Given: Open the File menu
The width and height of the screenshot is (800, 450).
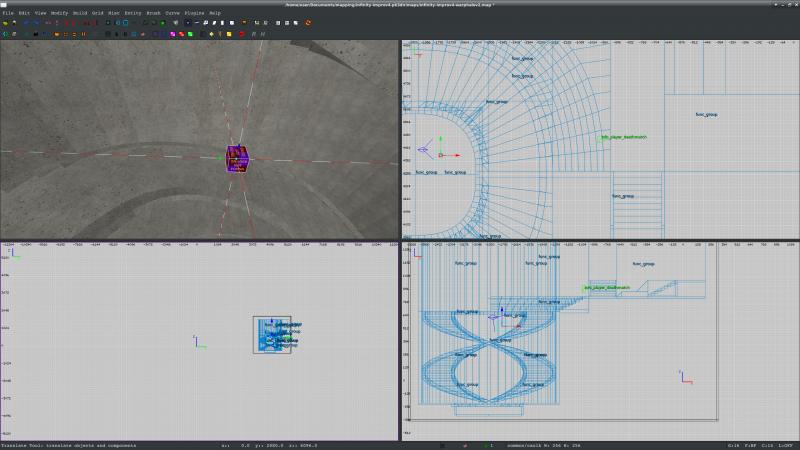Looking at the screenshot, I should click(x=8, y=12).
